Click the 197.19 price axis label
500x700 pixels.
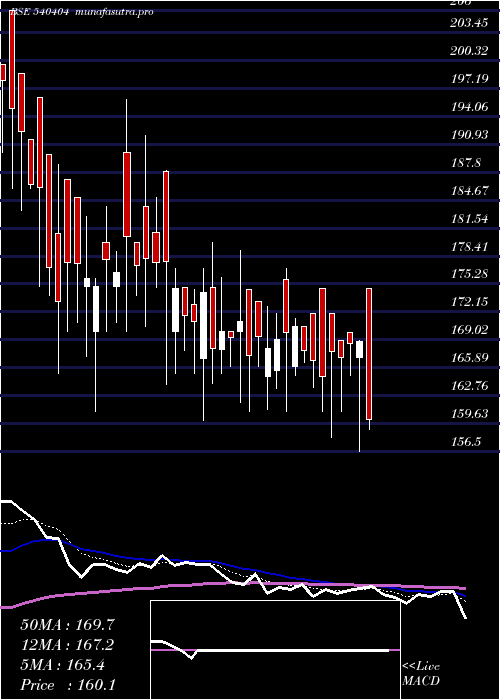[x=469, y=79]
